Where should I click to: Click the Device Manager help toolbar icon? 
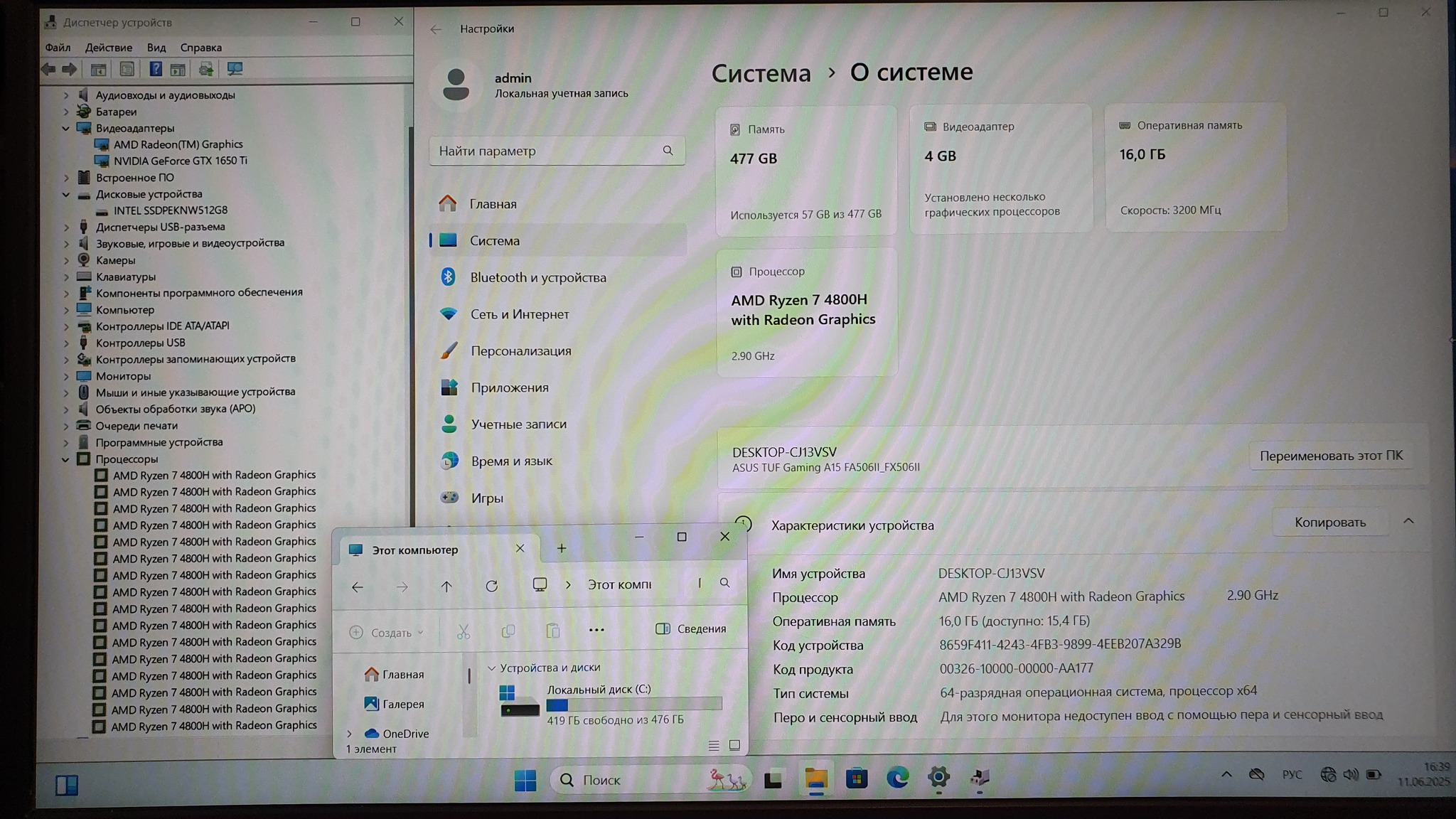click(x=155, y=69)
